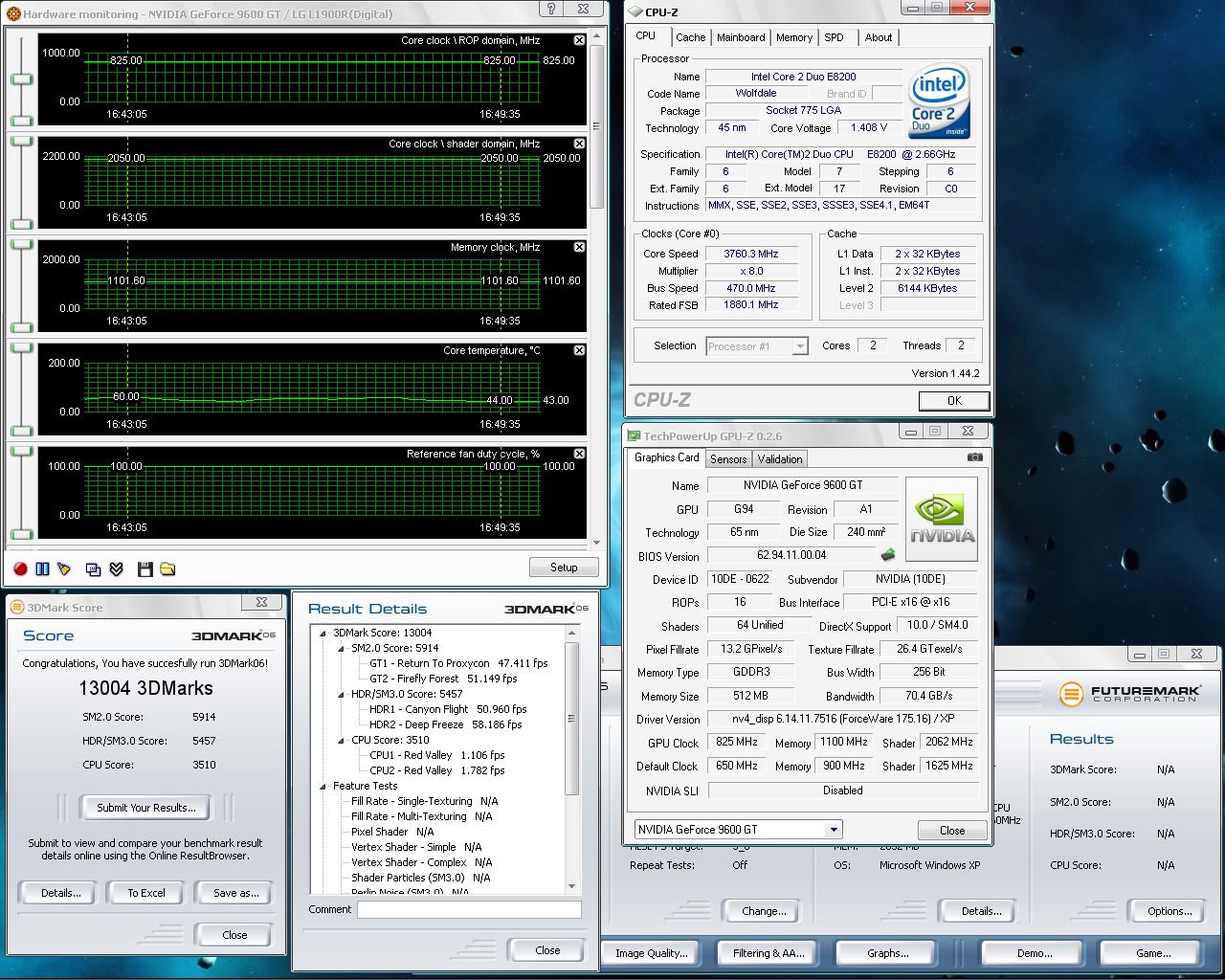Click the Change button in 3DMark06 settings

(x=764, y=911)
